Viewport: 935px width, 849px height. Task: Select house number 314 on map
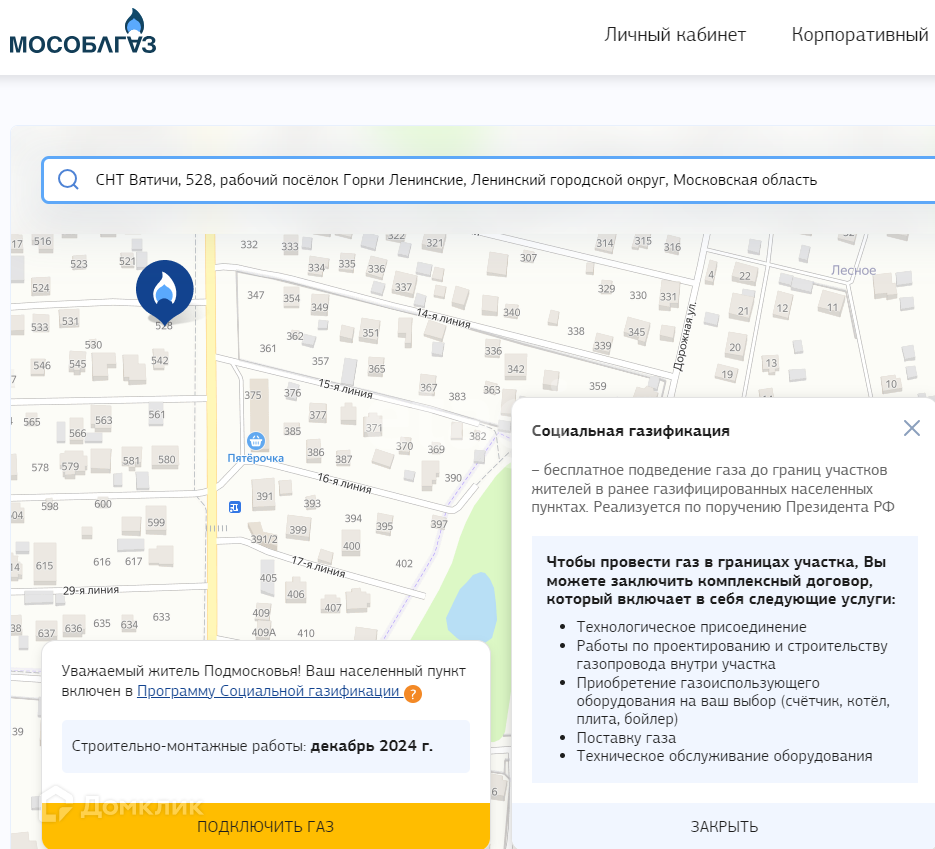coord(605,243)
